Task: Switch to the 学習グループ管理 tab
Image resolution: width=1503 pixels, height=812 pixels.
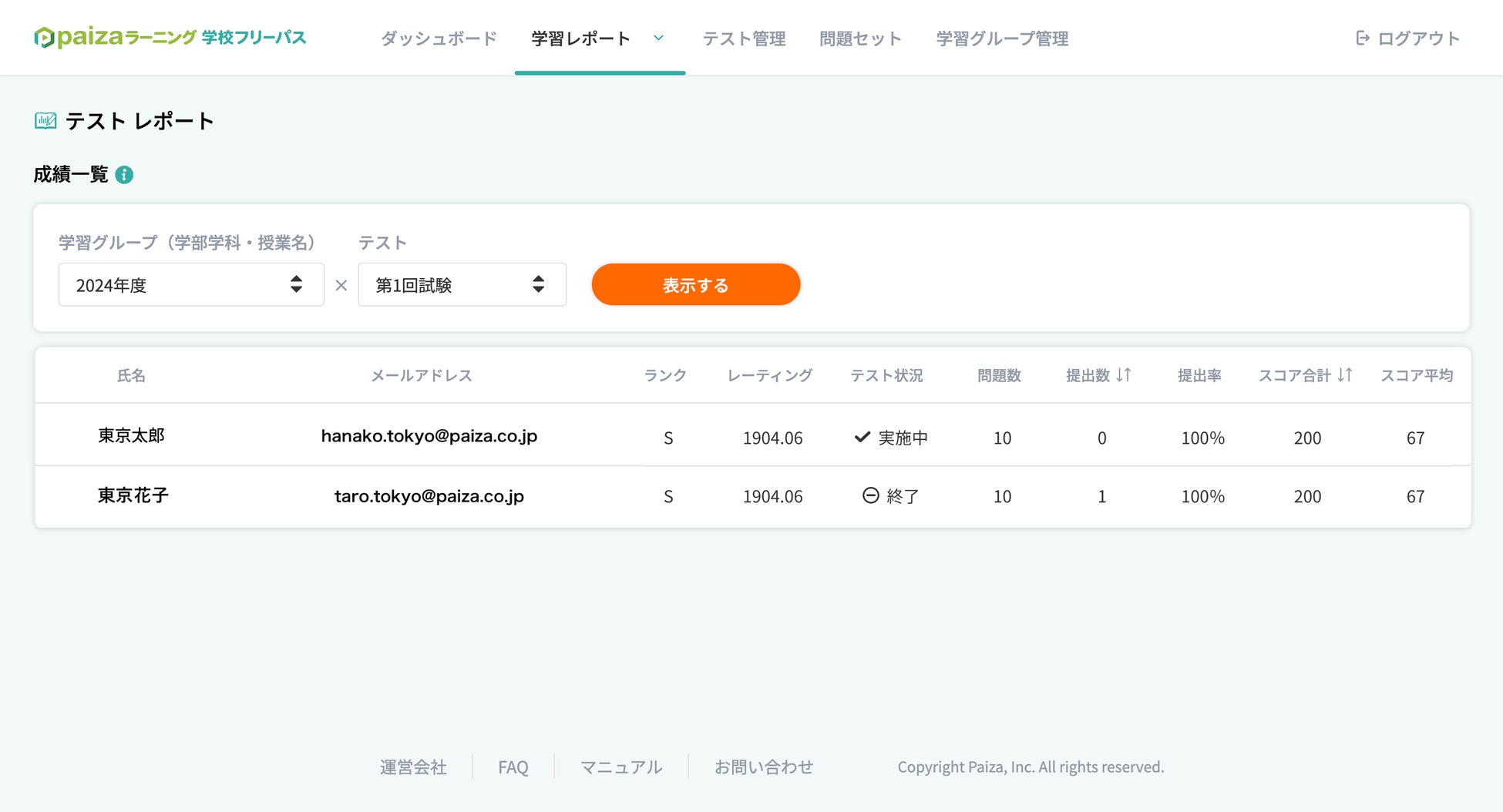Action: point(1002,39)
